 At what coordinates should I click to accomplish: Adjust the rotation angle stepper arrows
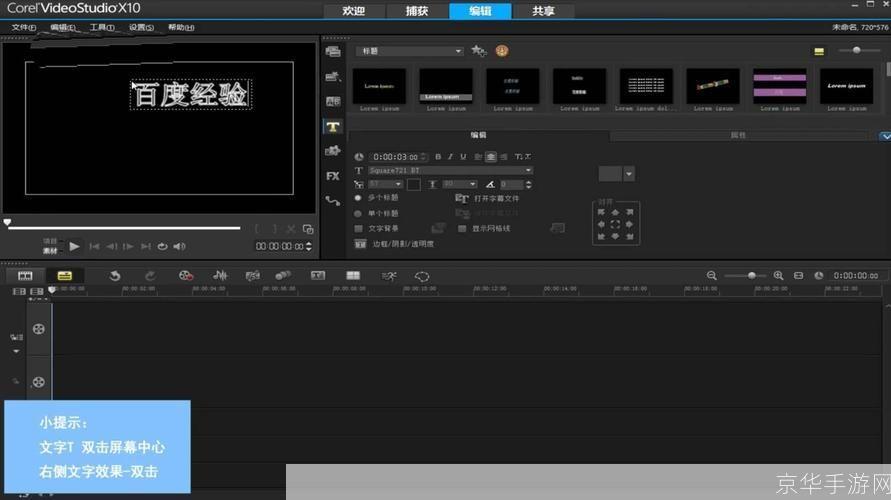(529, 184)
